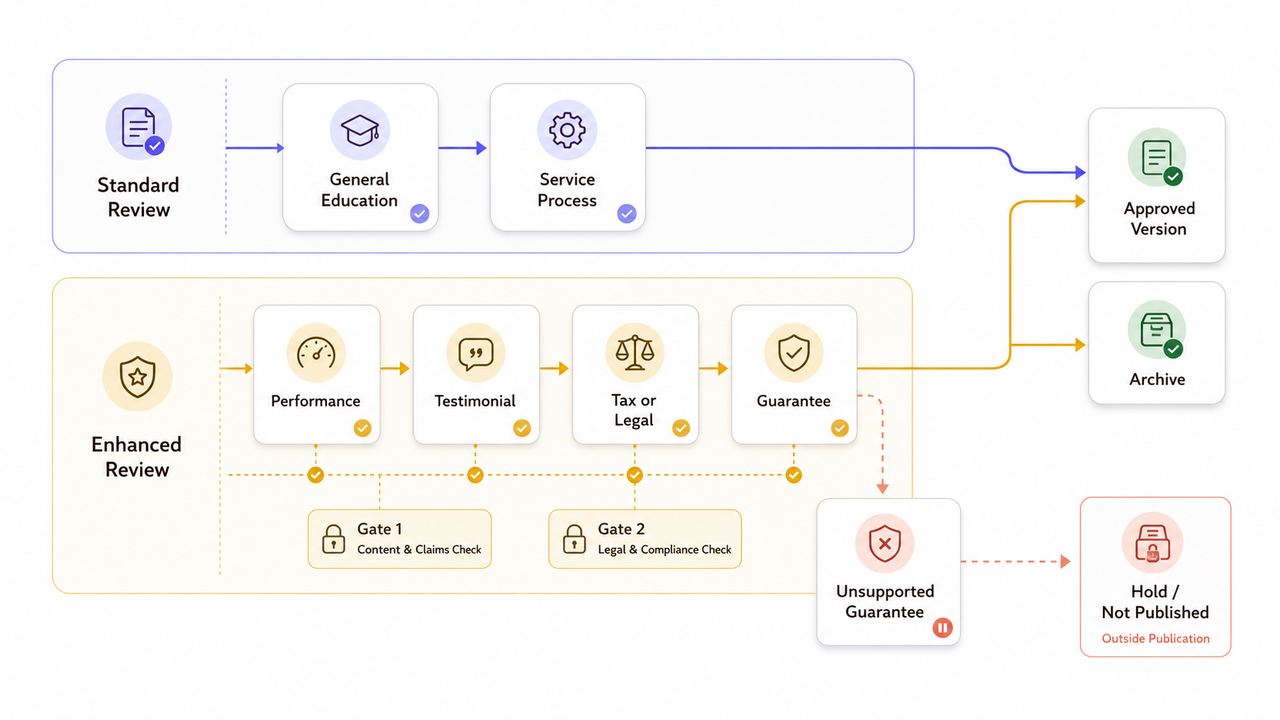Click the Standard Review document icon
This screenshot has height=720, width=1280.
[139, 128]
